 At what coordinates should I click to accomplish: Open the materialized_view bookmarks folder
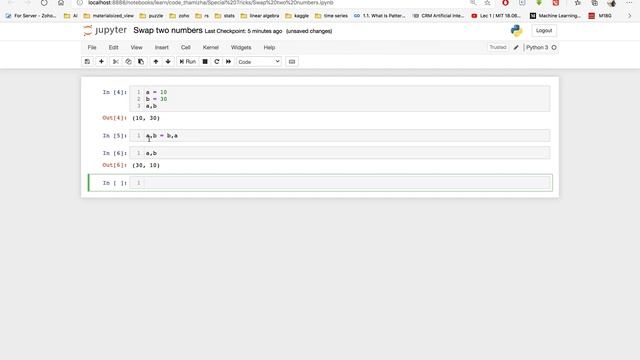[x=109, y=16]
